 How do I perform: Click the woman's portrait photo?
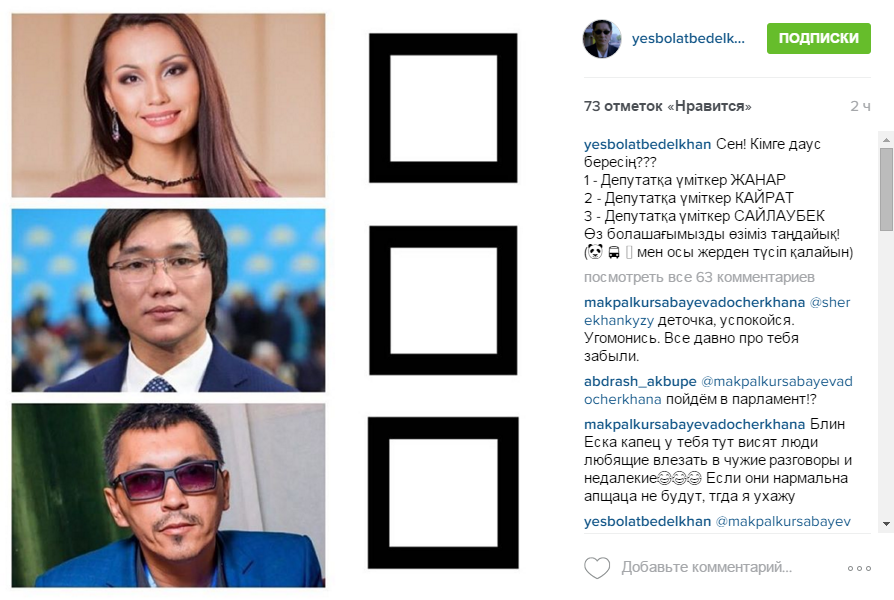point(168,106)
